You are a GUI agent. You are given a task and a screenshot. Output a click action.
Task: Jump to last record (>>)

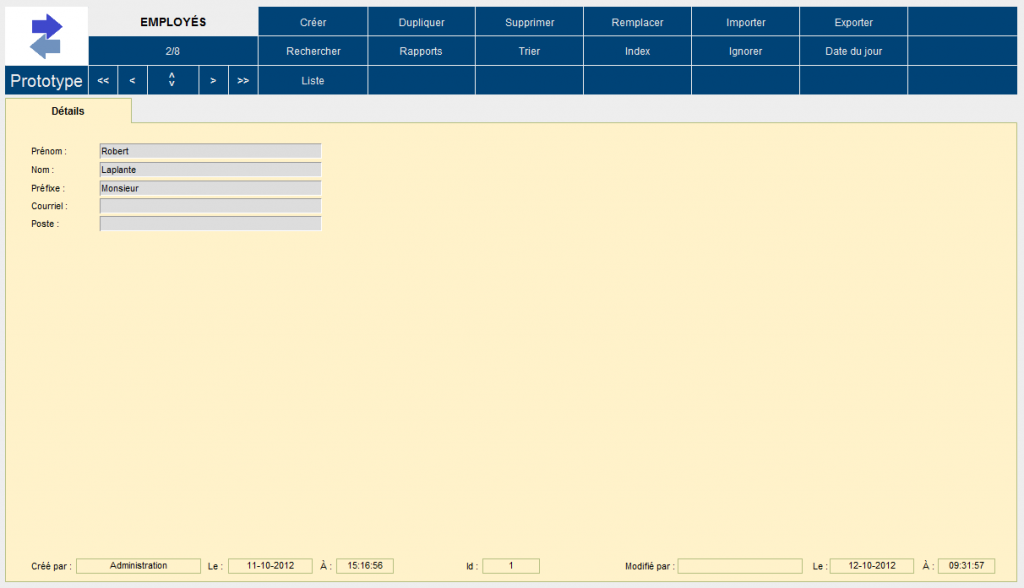coord(243,81)
